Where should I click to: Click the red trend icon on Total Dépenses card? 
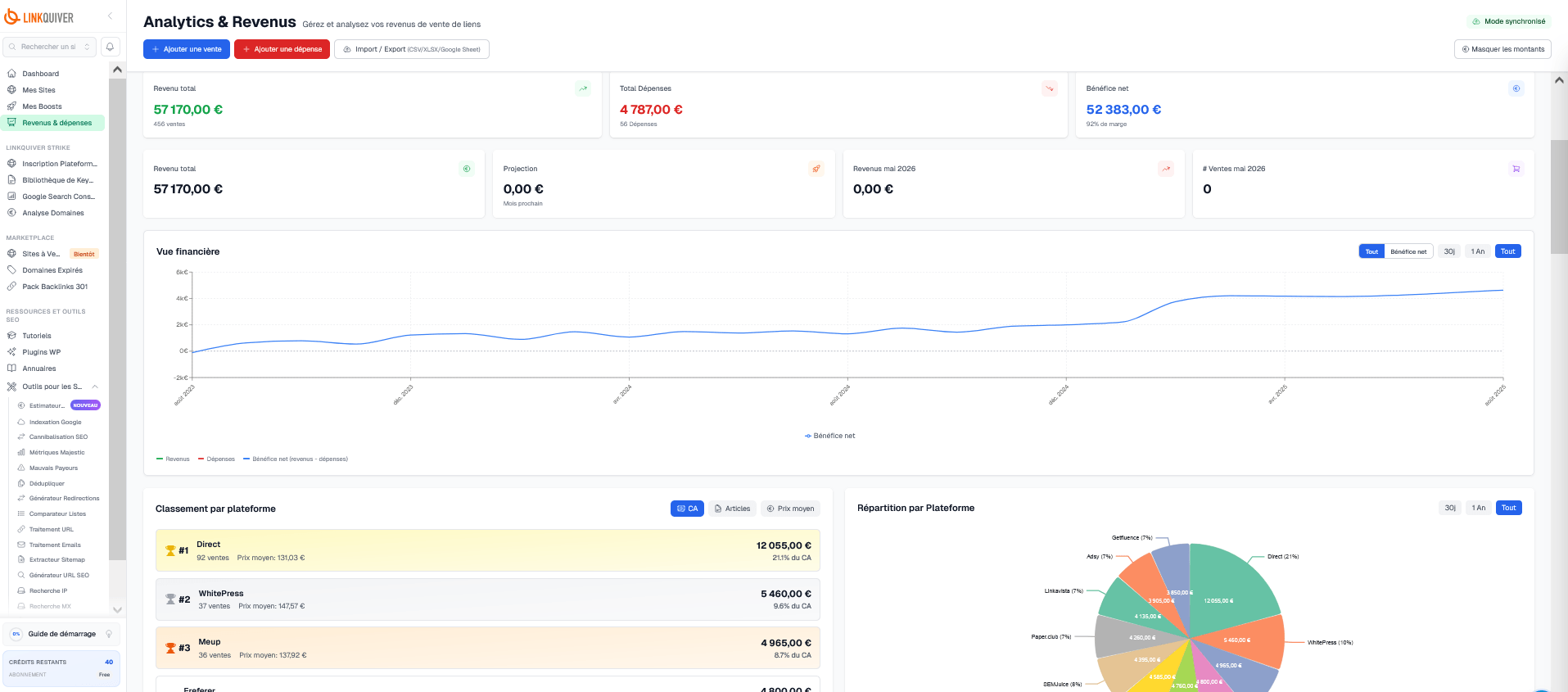click(x=1049, y=88)
